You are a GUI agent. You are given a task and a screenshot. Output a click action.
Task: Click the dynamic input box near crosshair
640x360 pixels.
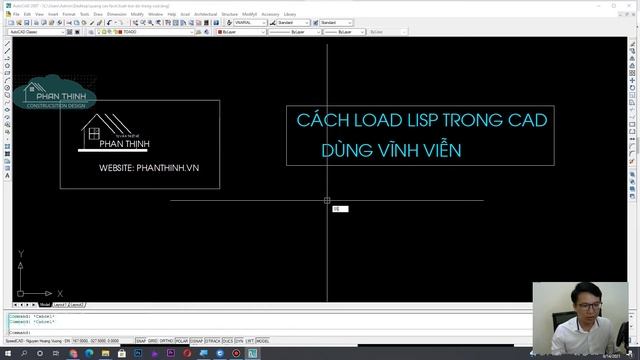[x=340, y=209]
